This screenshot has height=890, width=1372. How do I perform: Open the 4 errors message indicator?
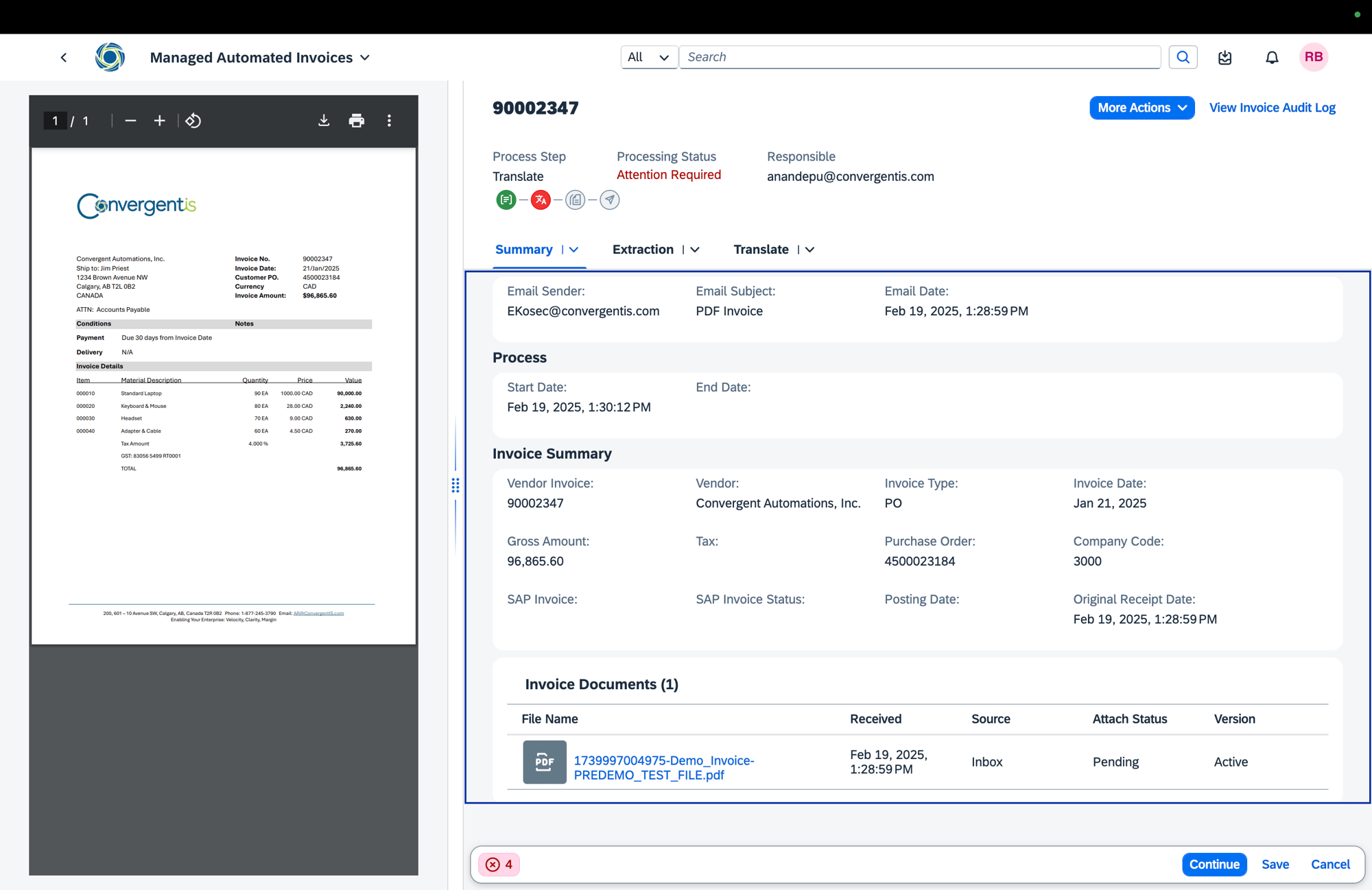point(499,864)
